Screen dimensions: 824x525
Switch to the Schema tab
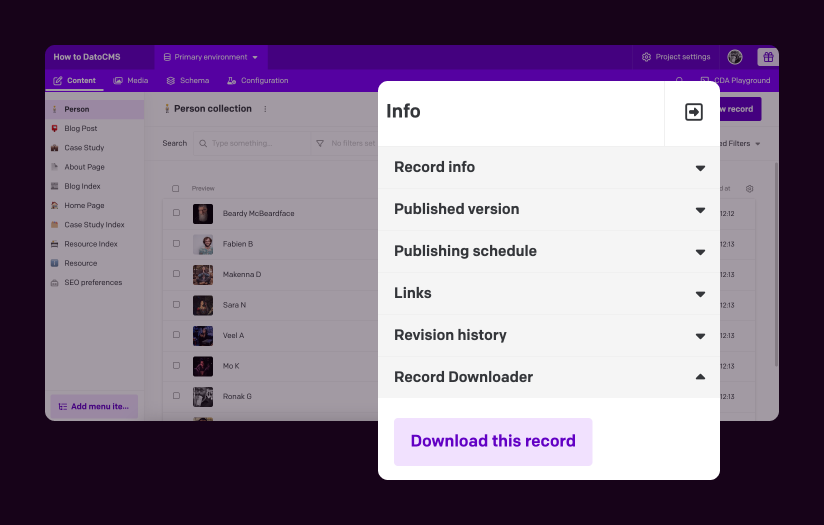(188, 80)
